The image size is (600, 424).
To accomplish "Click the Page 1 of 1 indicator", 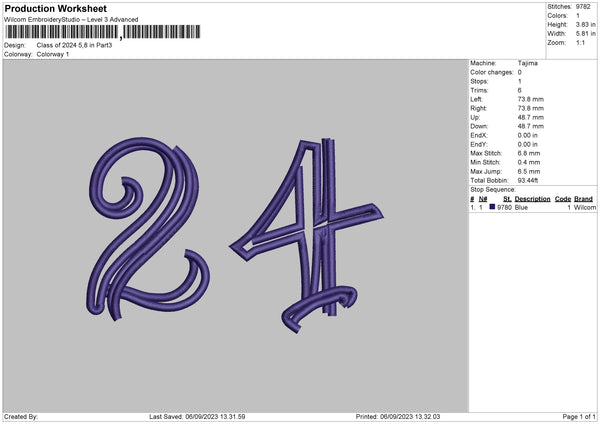I will click(x=579, y=417).
